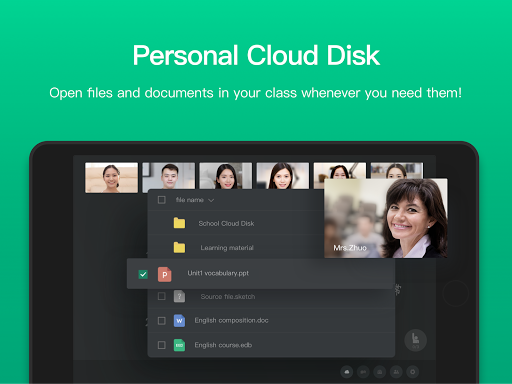Expand the file name sort chevron

(x=211, y=200)
